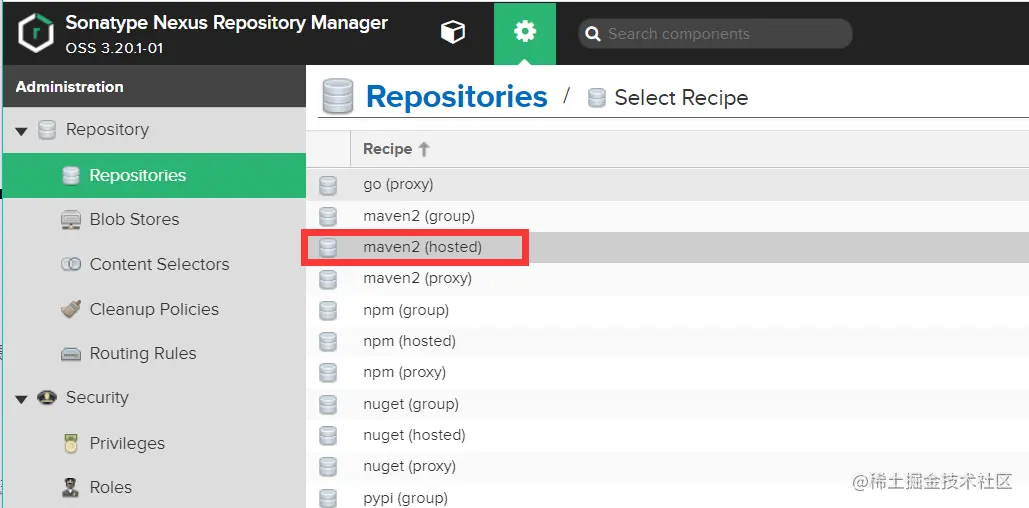The width and height of the screenshot is (1029, 508).
Task: Open the Browse cube icon
Action: click(x=453, y=32)
